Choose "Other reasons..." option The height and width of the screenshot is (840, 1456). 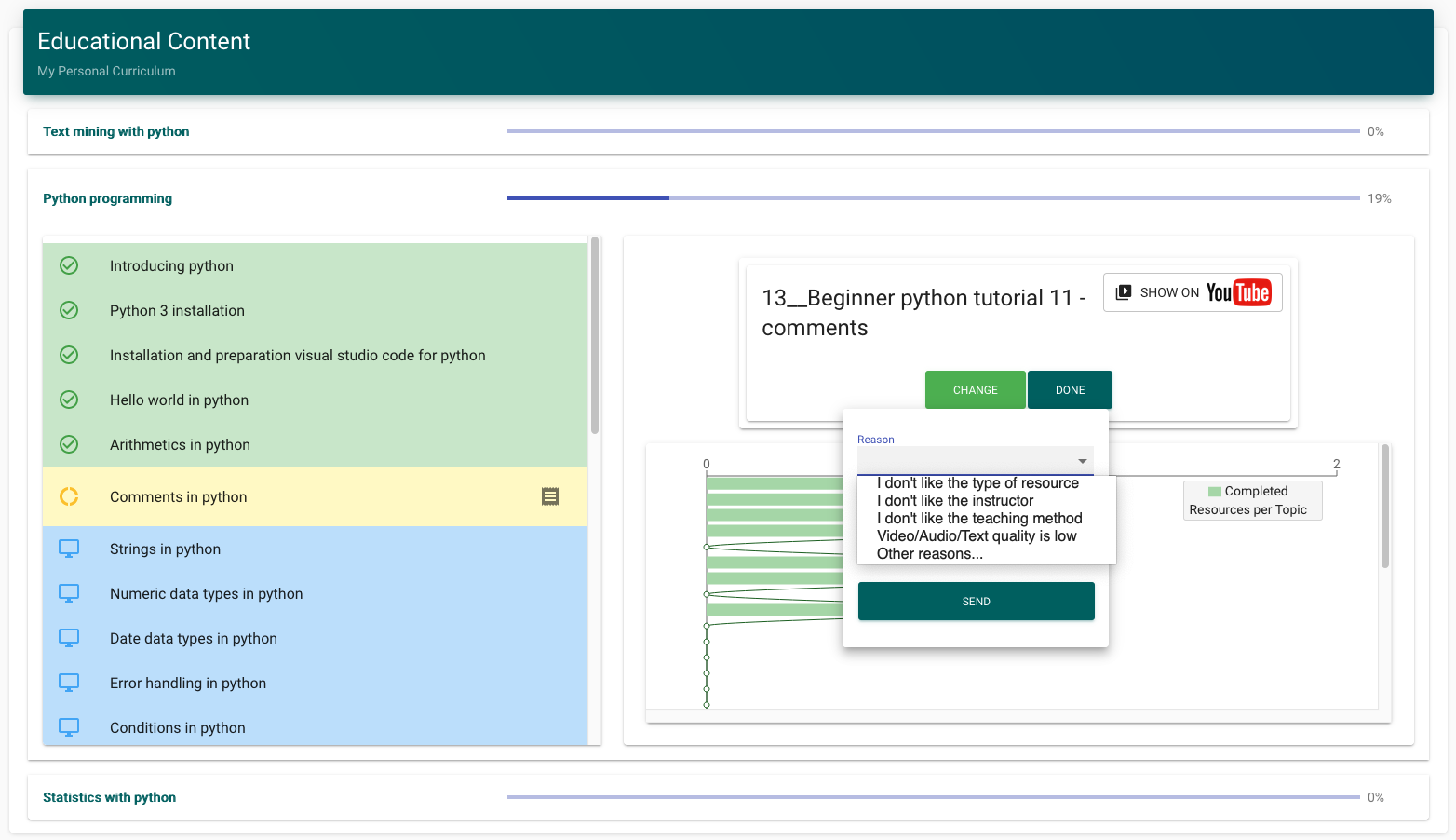tap(930, 554)
